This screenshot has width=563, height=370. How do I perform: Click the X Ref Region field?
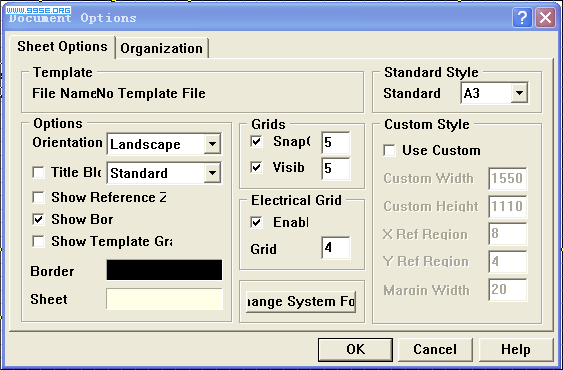[x=508, y=234]
